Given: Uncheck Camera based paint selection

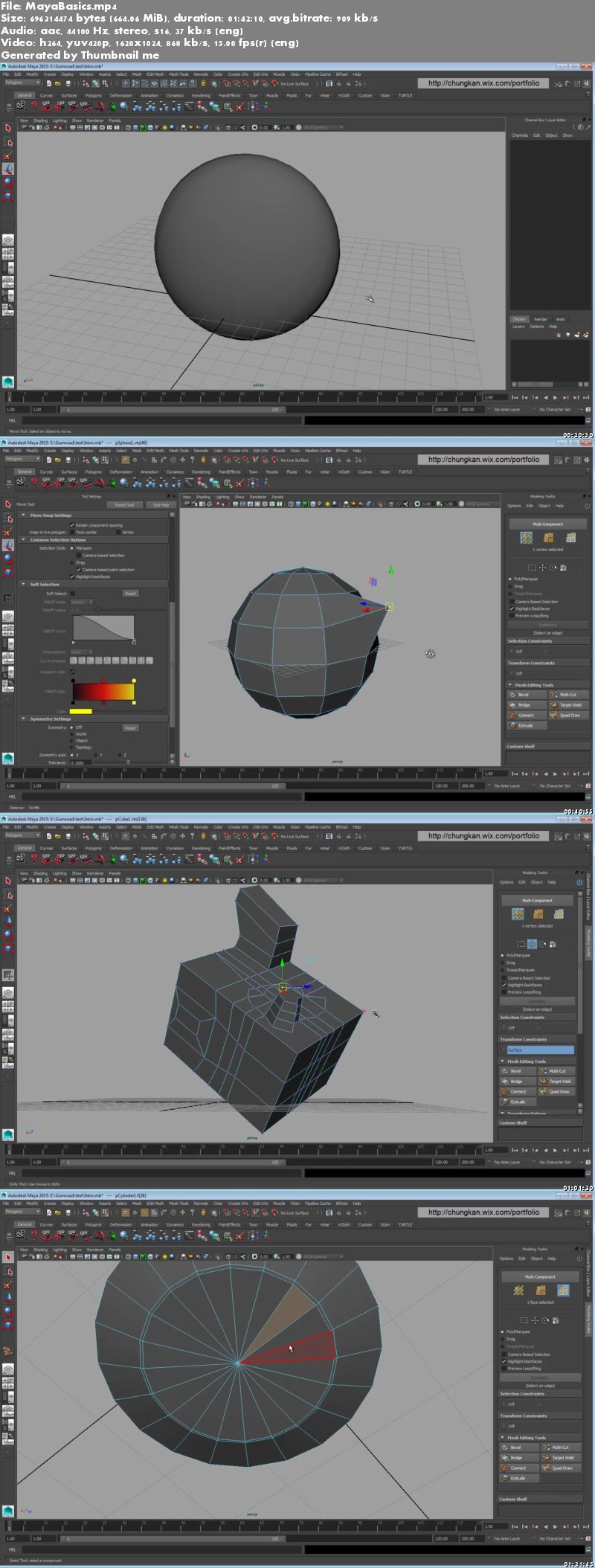Looking at the screenshot, I should [x=79, y=570].
